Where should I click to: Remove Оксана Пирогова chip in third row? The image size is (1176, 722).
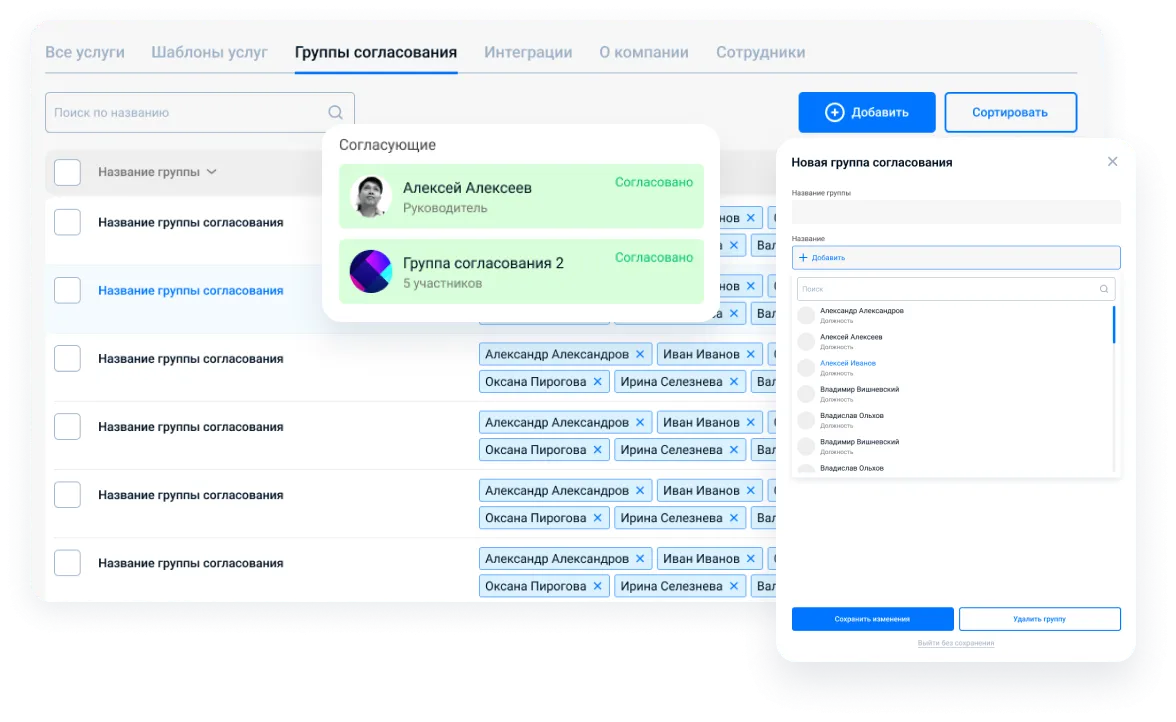tap(598, 382)
